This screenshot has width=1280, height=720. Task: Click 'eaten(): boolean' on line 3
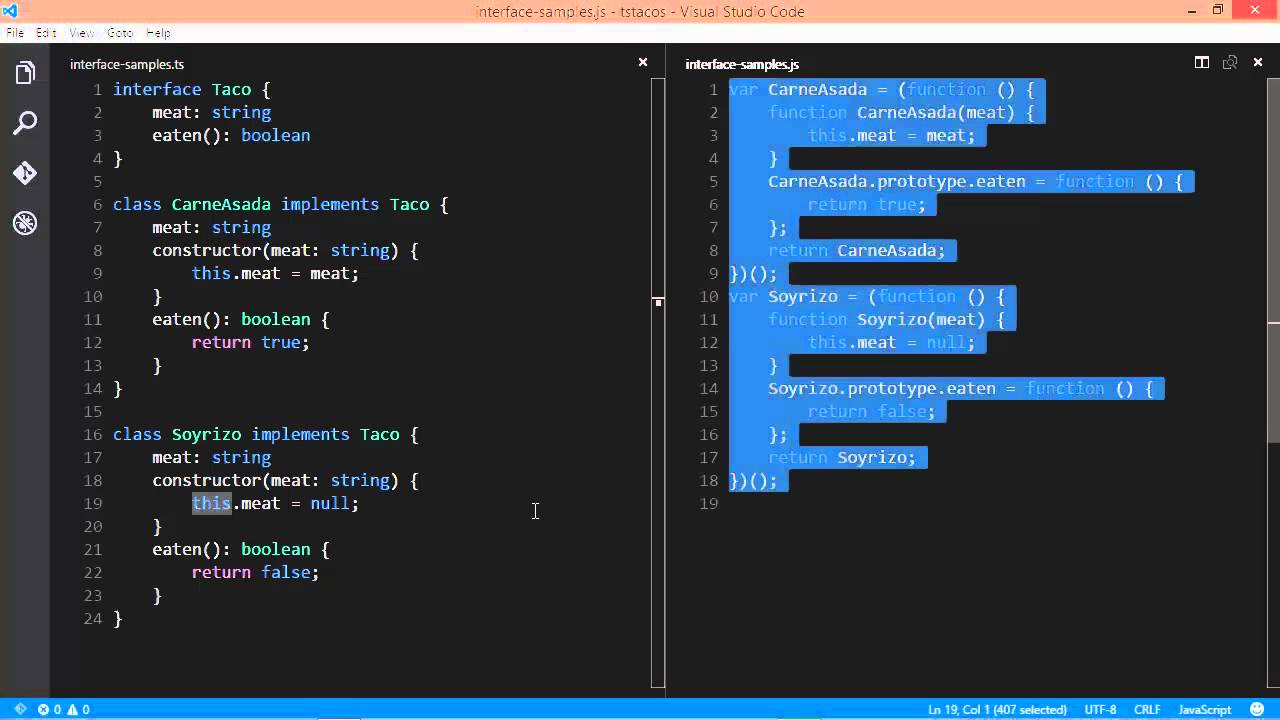pyautogui.click(x=231, y=135)
